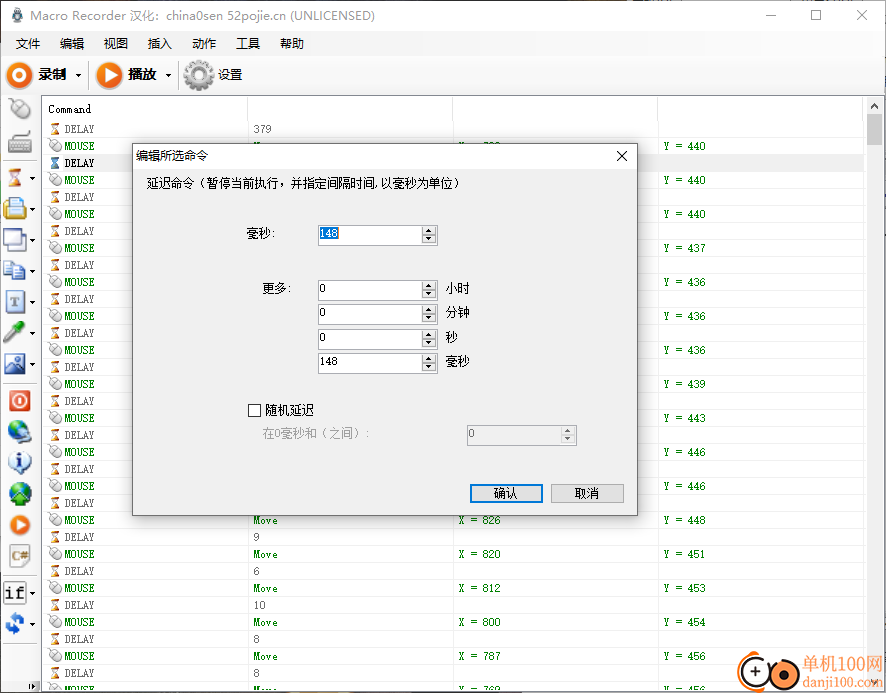The image size is (886, 693).
Task: Select DELAY row with value 10
Action: pyautogui.click(x=453, y=605)
